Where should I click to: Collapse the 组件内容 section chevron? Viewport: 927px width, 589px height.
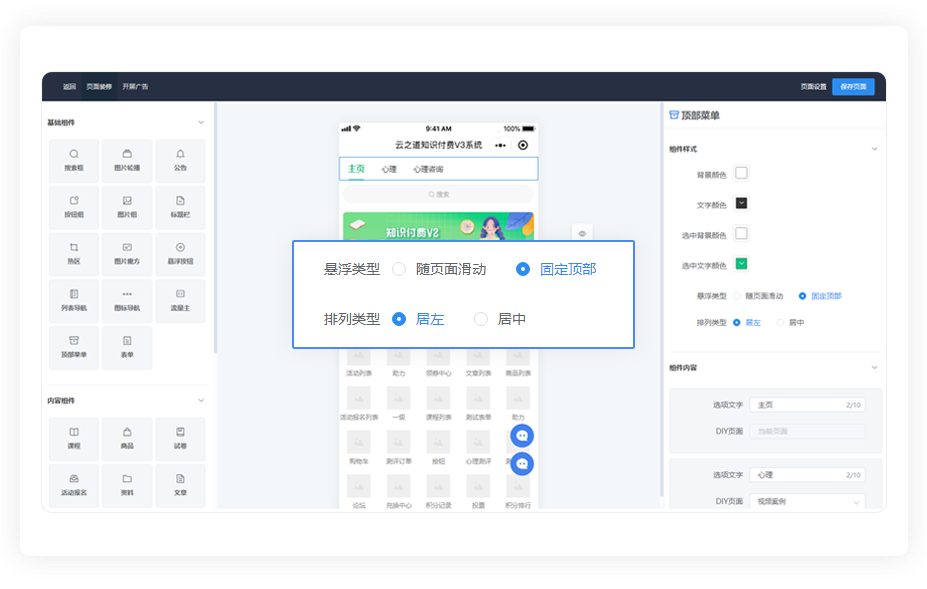[874, 367]
